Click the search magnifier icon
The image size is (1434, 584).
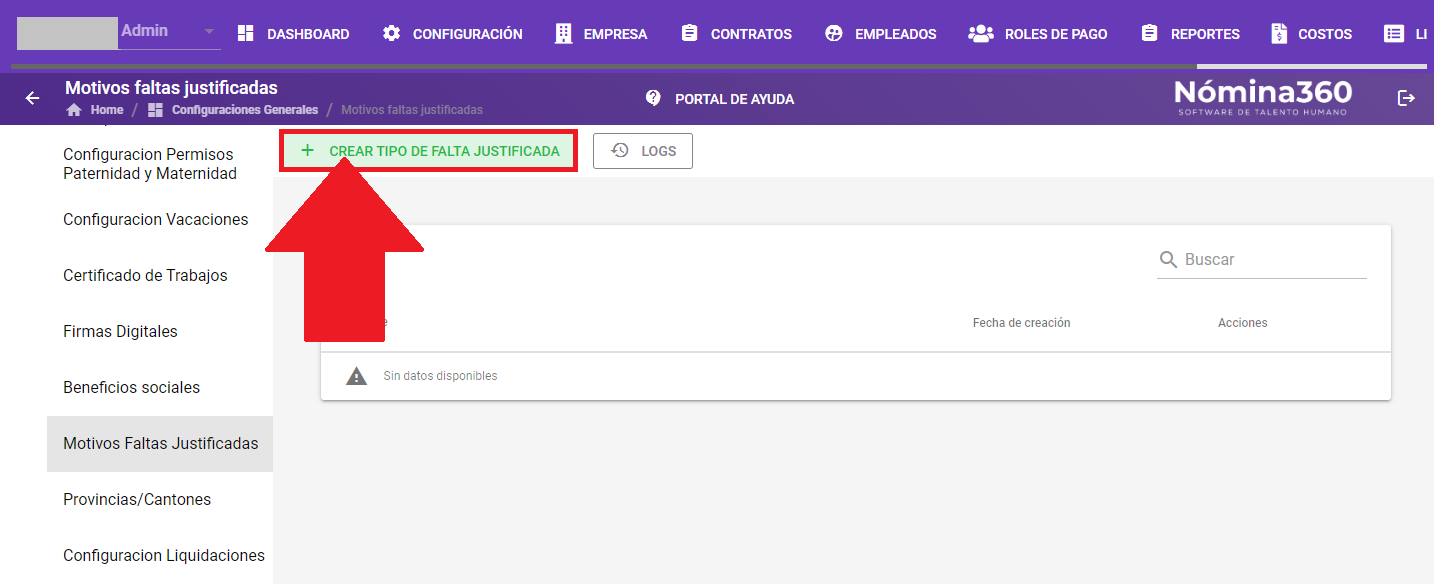1168,260
